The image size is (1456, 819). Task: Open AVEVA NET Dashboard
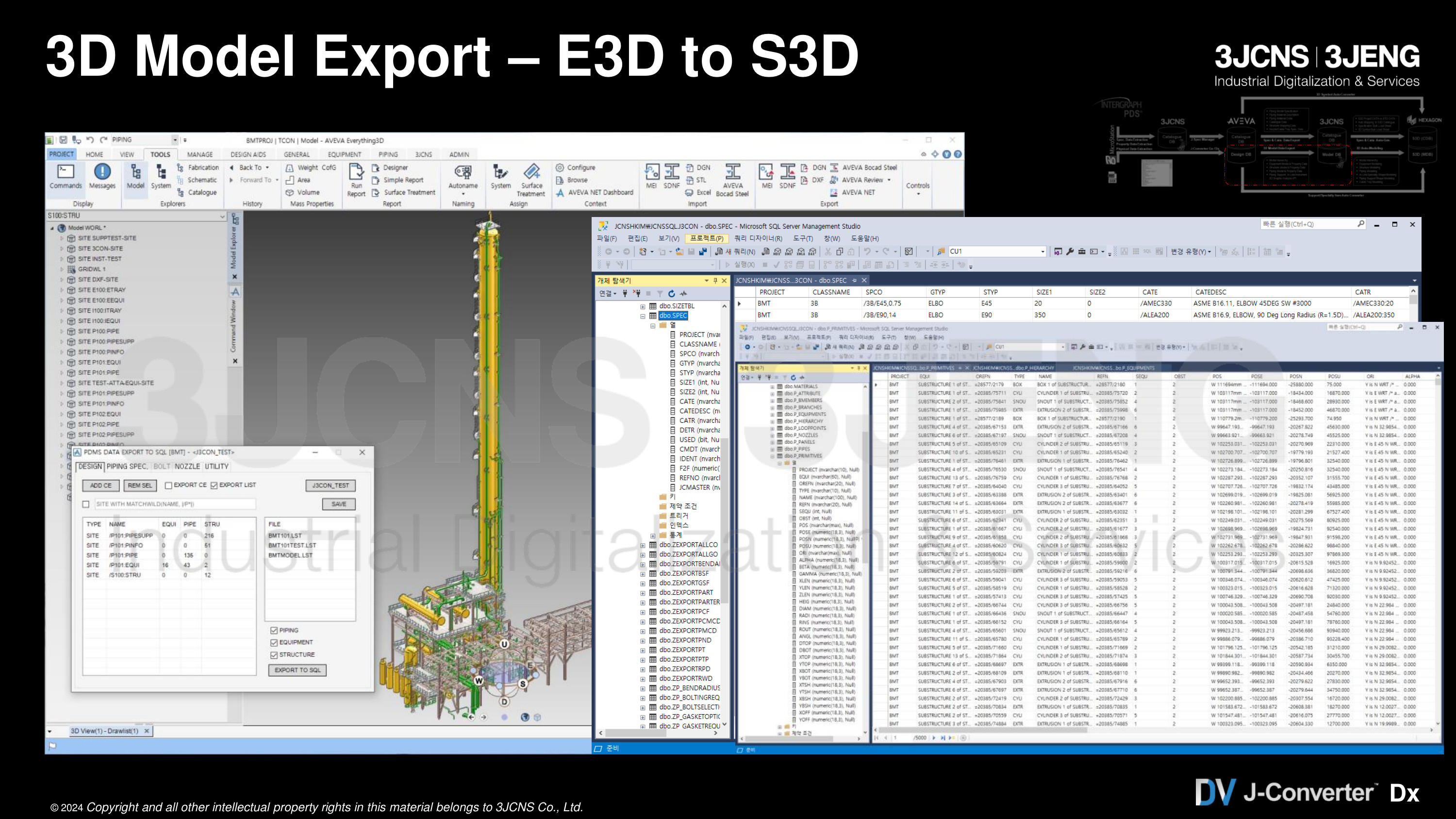pos(595,193)
